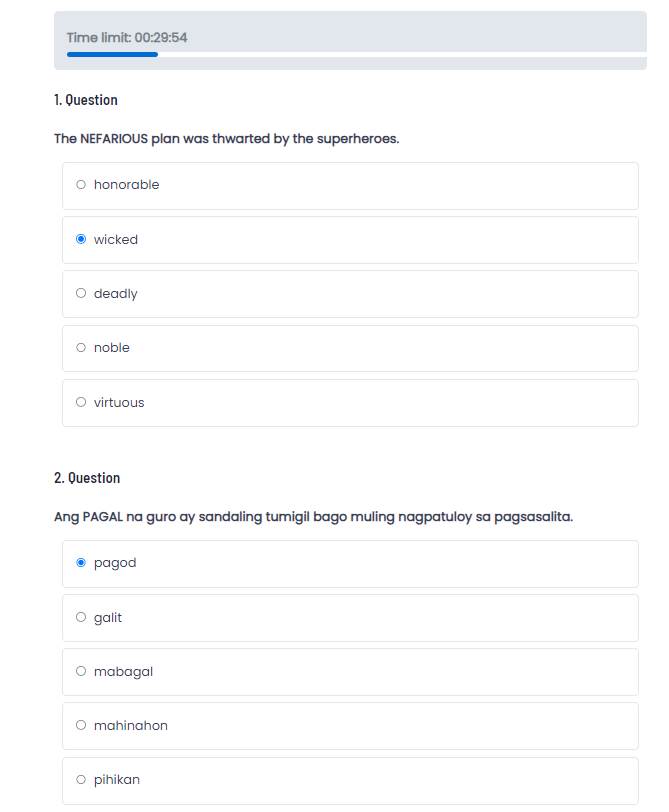Choose the "galit" radio option
The width and height of the screenshot is (669, 812).
coord(81,617)
